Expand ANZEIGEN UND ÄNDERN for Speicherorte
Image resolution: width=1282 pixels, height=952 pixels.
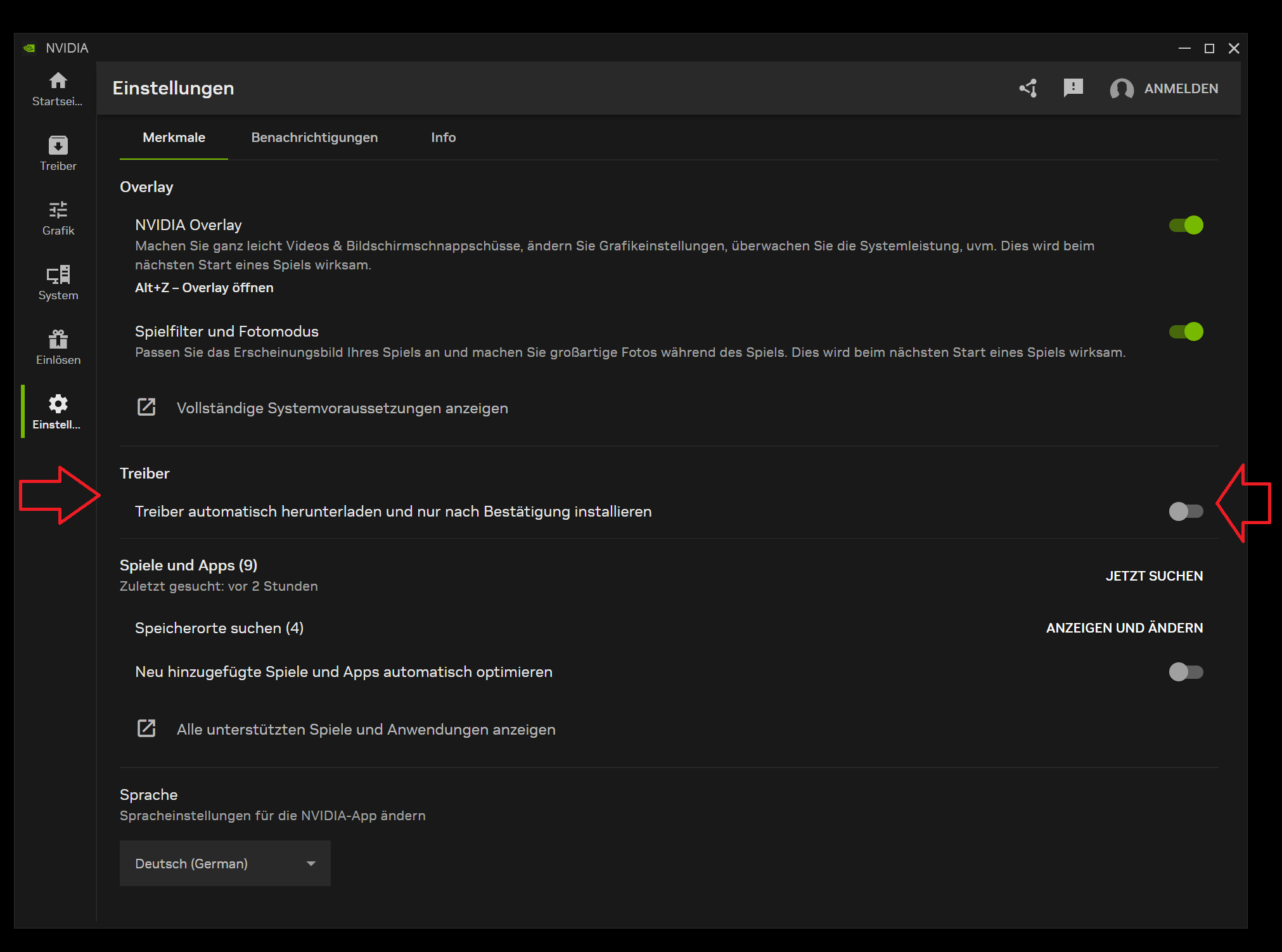pyautogui.click(x=1124, y=627)
